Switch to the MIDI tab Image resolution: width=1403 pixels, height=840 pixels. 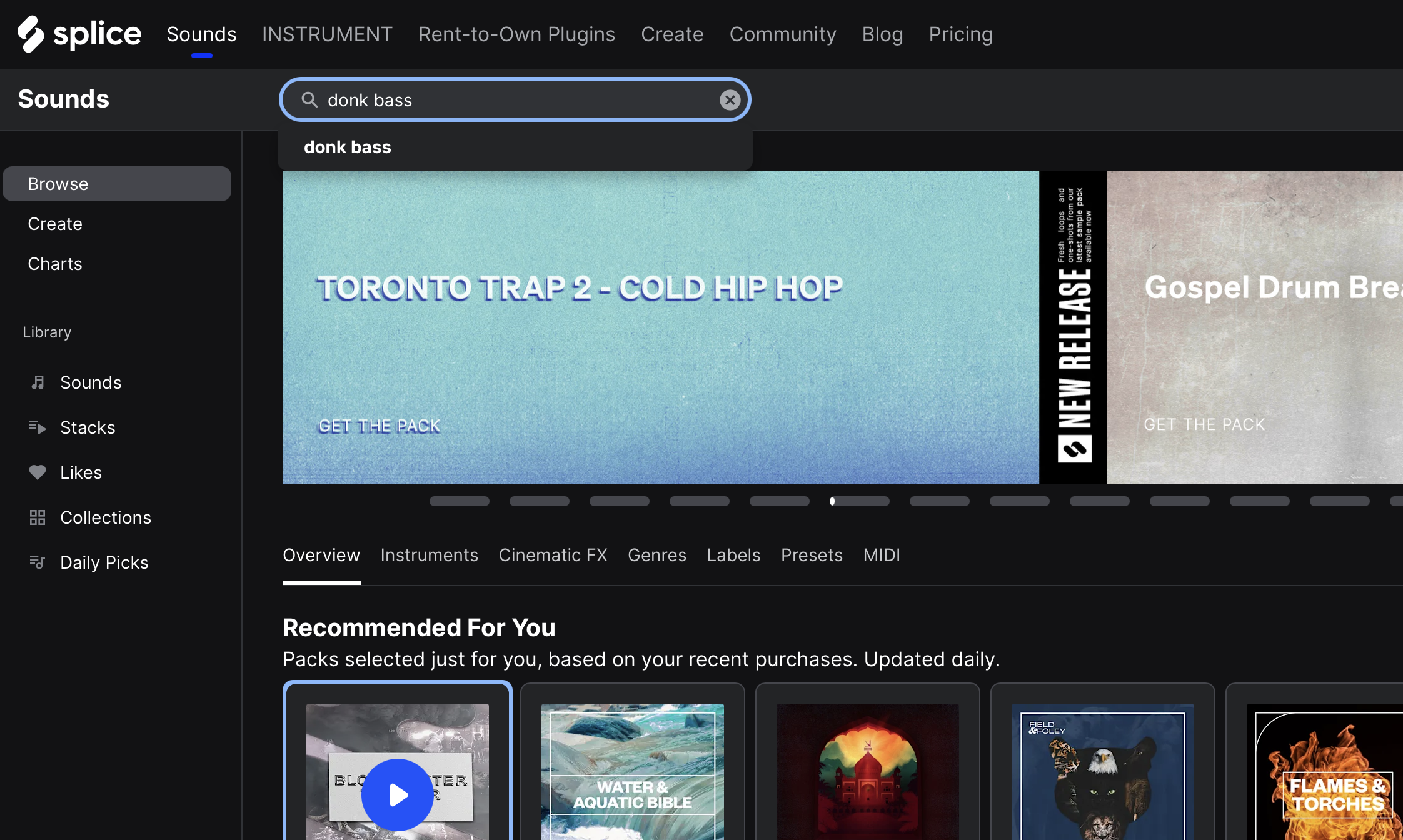click(882, 555)
